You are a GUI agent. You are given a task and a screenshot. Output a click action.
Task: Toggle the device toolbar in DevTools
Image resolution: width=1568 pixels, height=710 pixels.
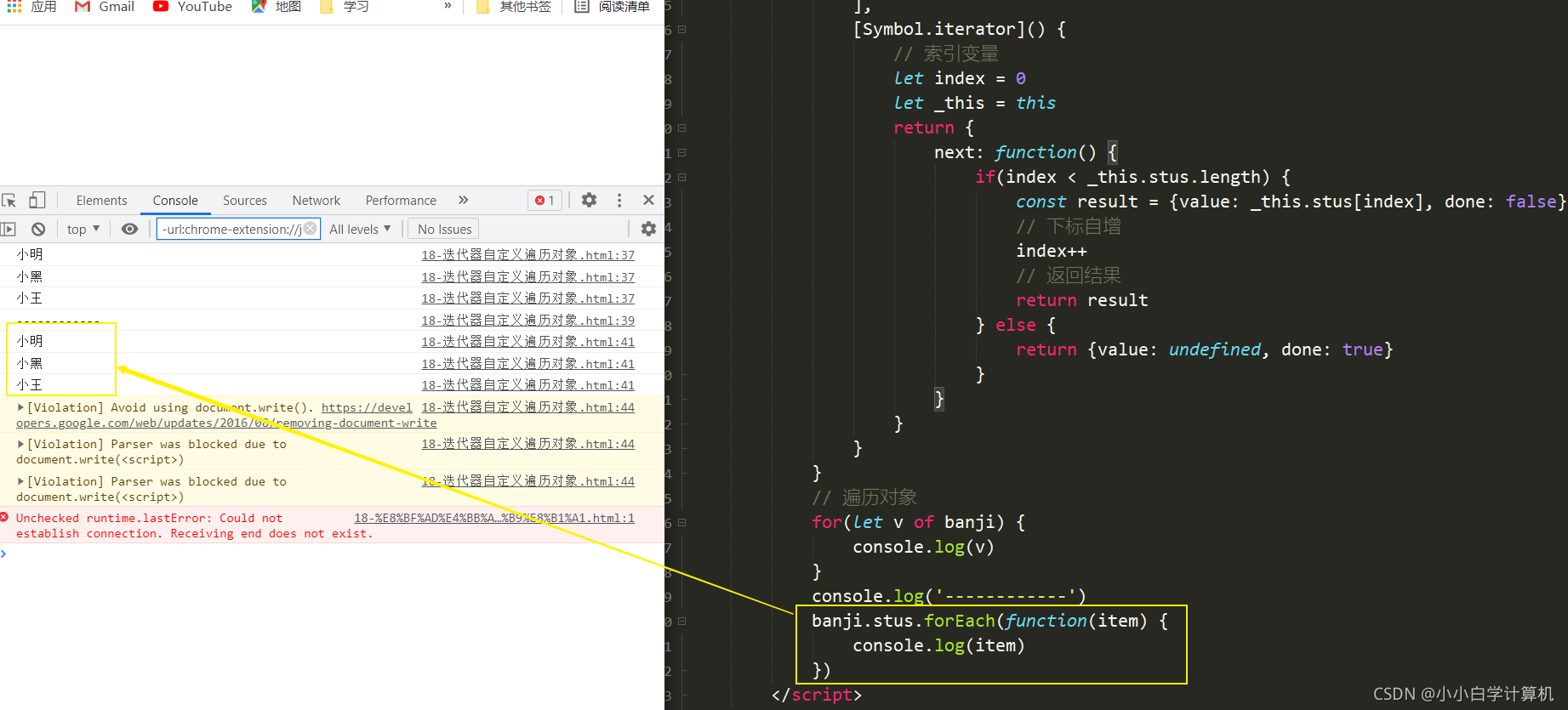point(37,200)
